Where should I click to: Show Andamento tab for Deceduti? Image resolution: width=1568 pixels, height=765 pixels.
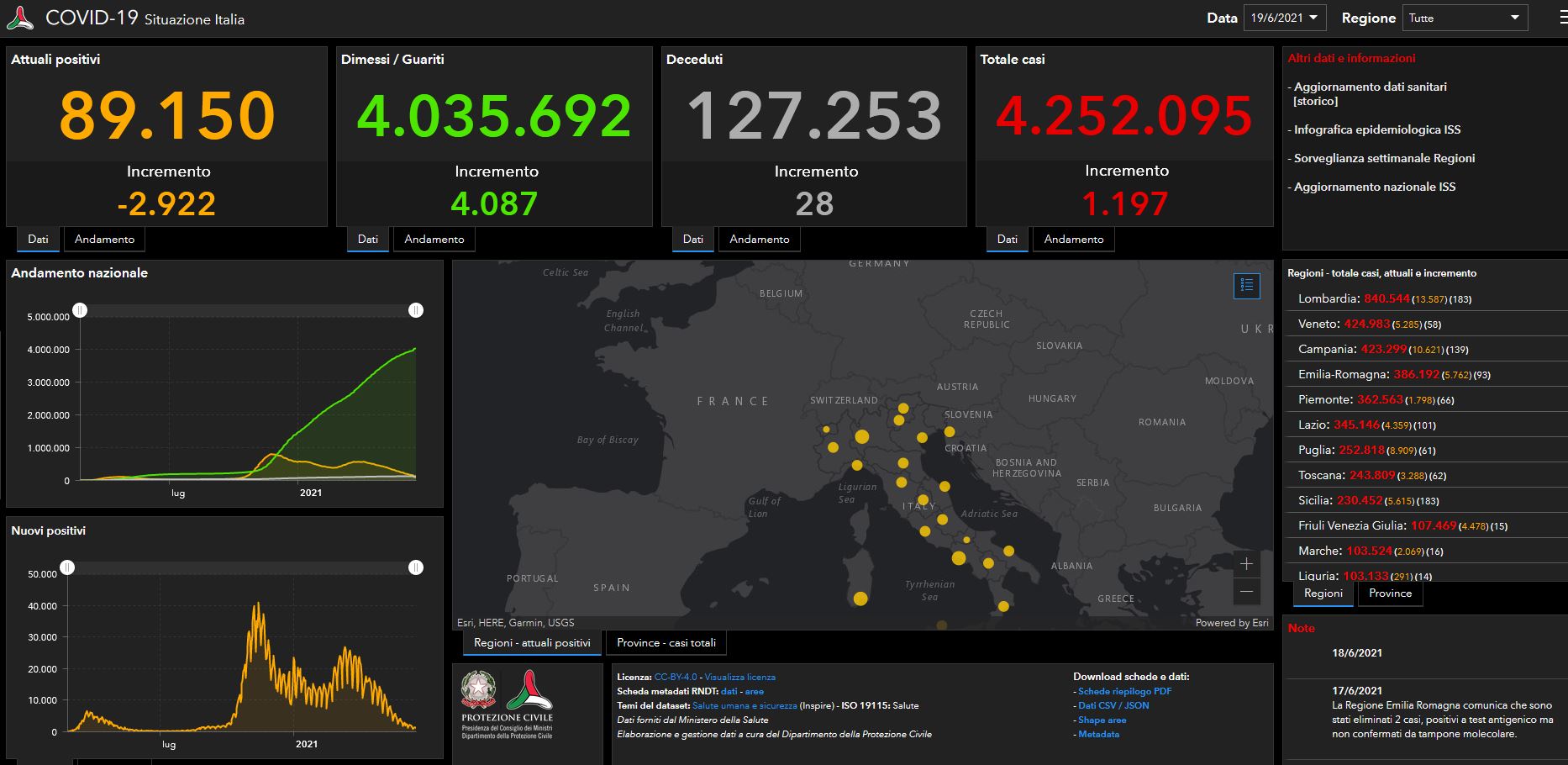click(759, 240)
